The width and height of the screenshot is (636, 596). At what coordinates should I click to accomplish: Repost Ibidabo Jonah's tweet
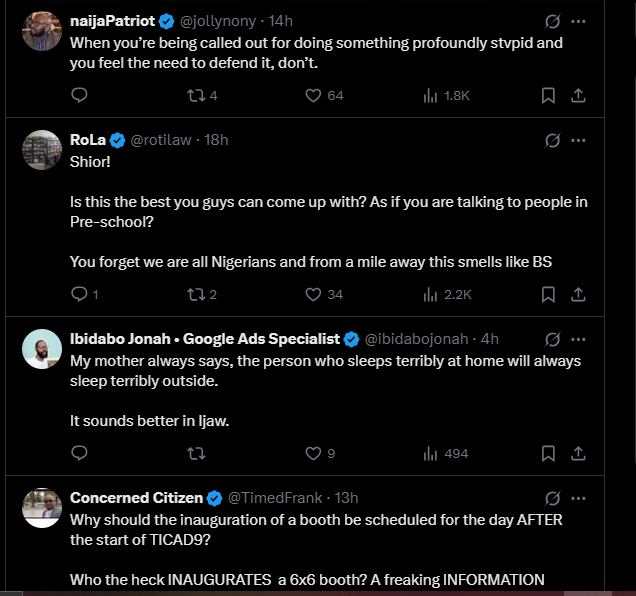click(196, 454)
